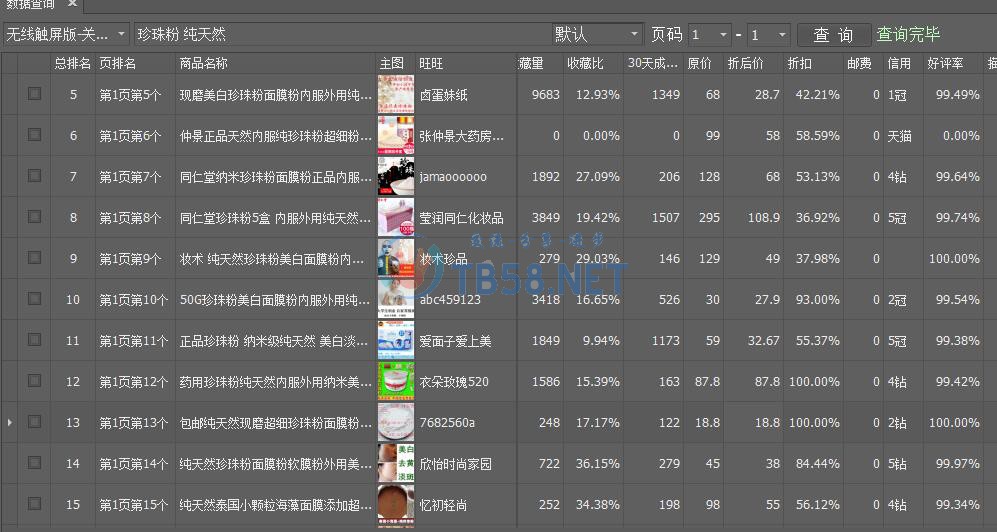Open product thumbnail in row 7
Viewport: 997px width, 532px height.
click(395, 176)
